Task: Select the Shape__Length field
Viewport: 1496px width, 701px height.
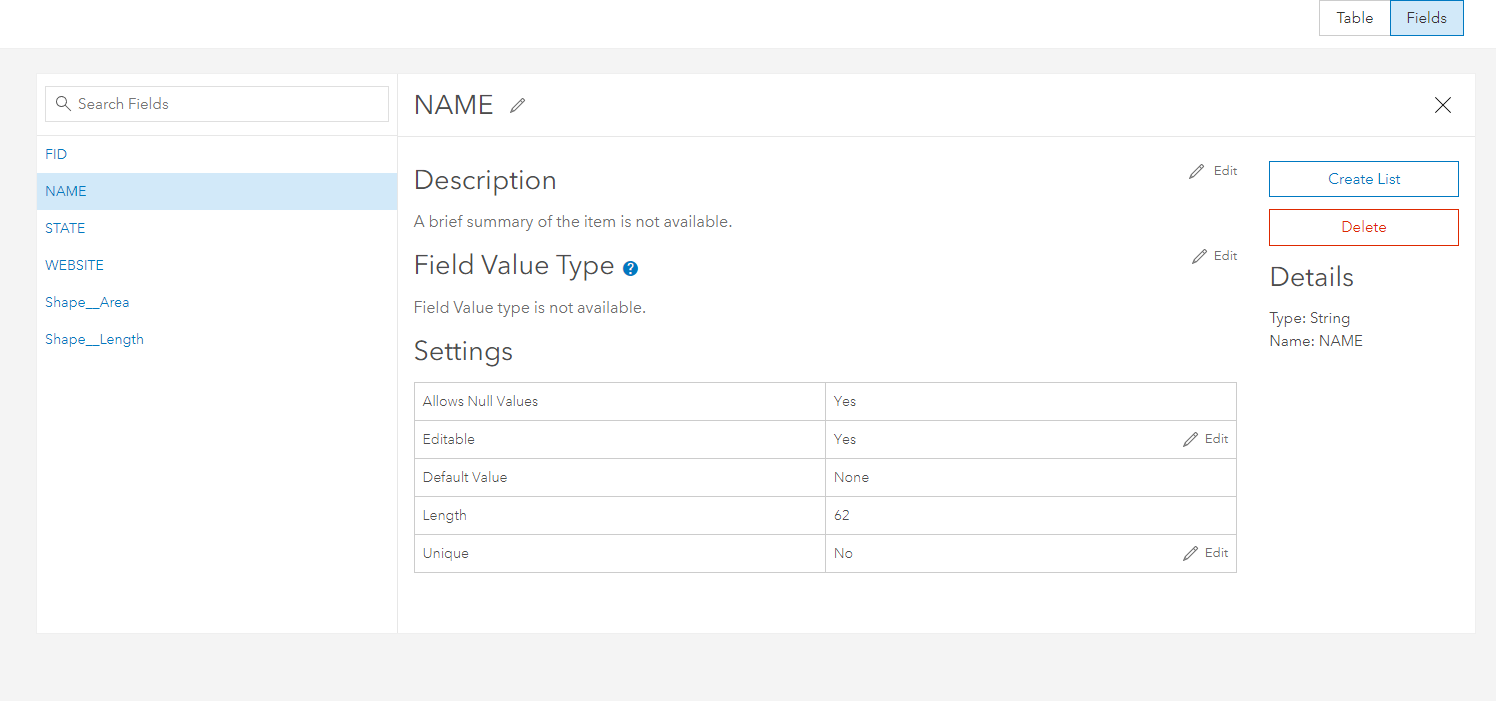Action: (94, 339)
